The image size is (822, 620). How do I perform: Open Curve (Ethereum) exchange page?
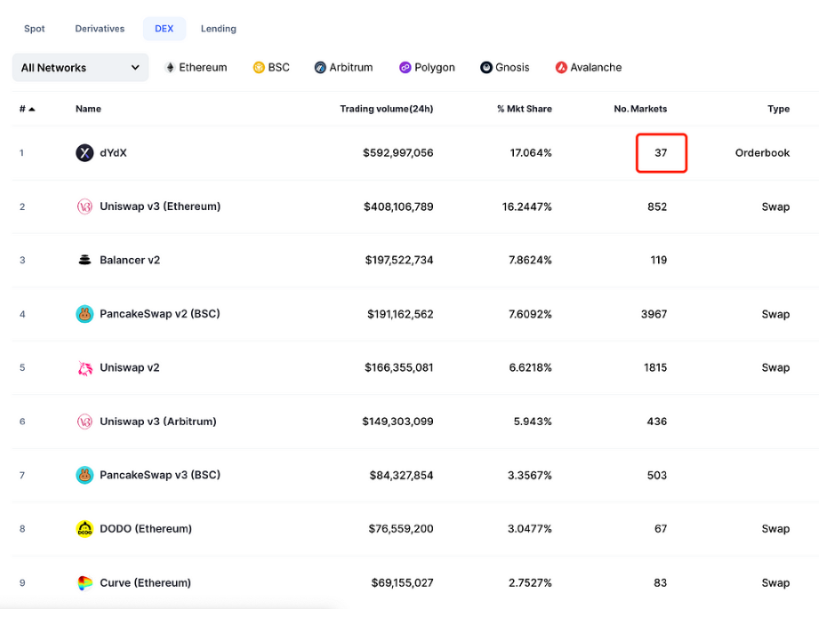[x=145, y=583]
